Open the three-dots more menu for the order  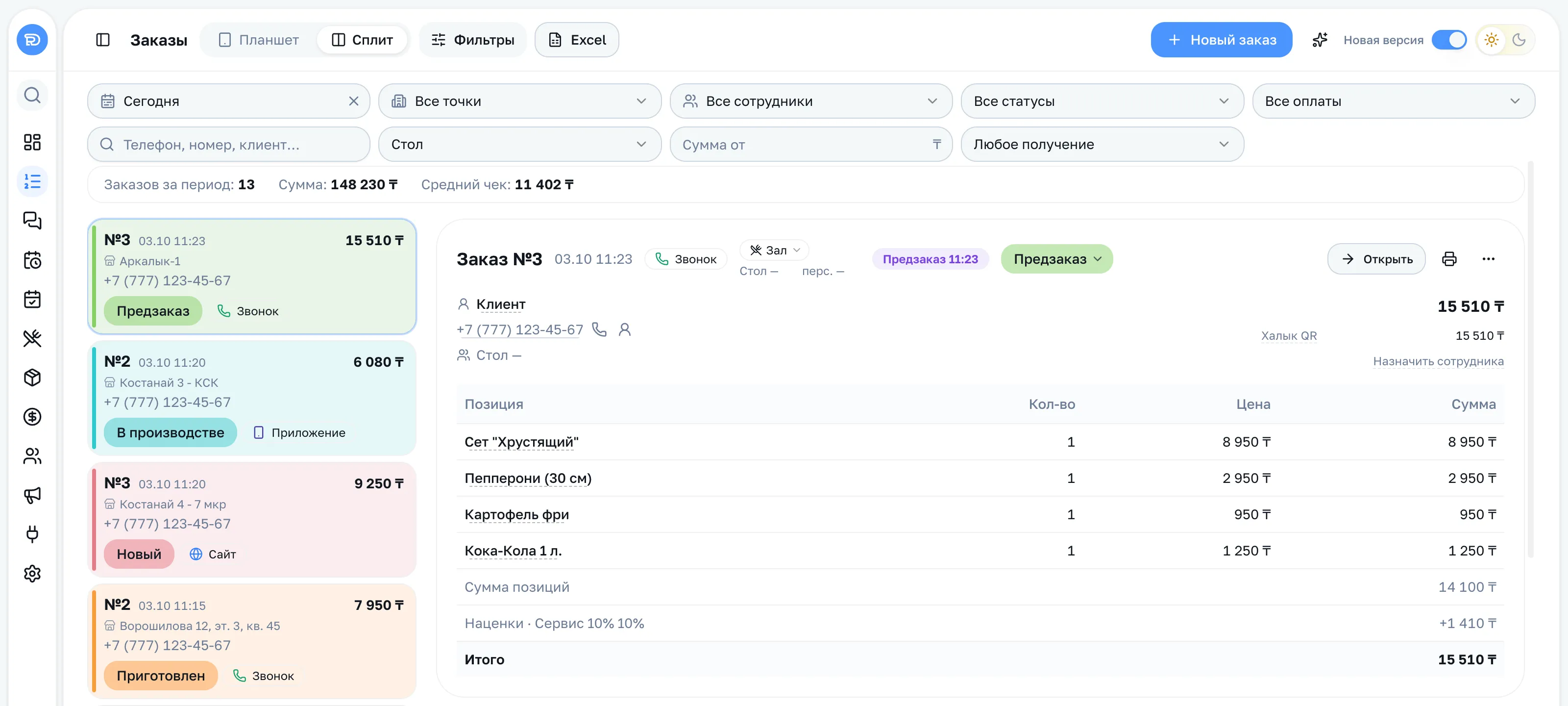click(1488, 259)
